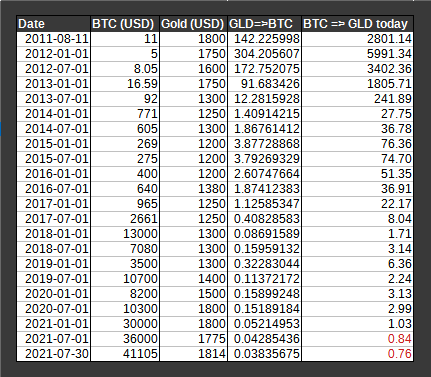431x377 pixels.
Task: Select BTC price cell 7080
Action: click(x=125, y=249)
